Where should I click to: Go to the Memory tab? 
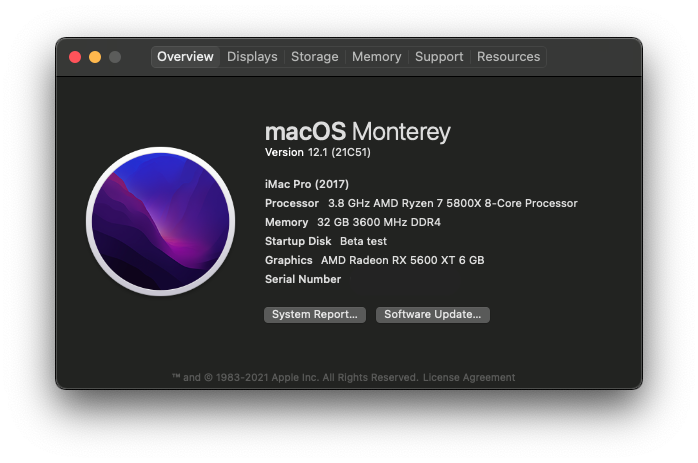tap(376, 57)
